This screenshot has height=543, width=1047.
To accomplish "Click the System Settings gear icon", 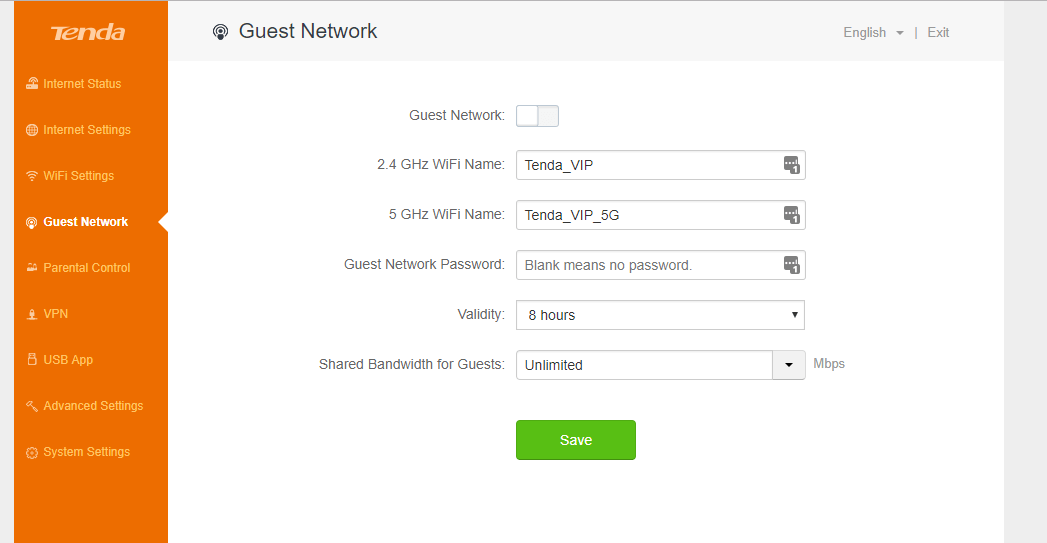I will point(32,452).
